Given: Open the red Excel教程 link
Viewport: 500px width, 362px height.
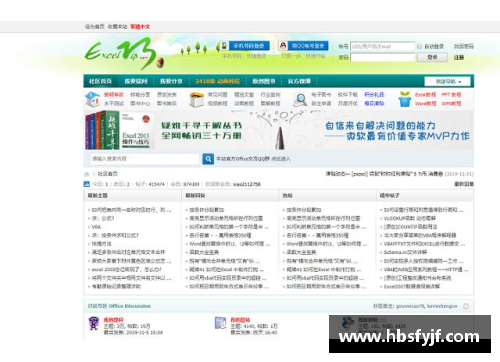Looking at the screenshot, I should (x=425, y=95).
